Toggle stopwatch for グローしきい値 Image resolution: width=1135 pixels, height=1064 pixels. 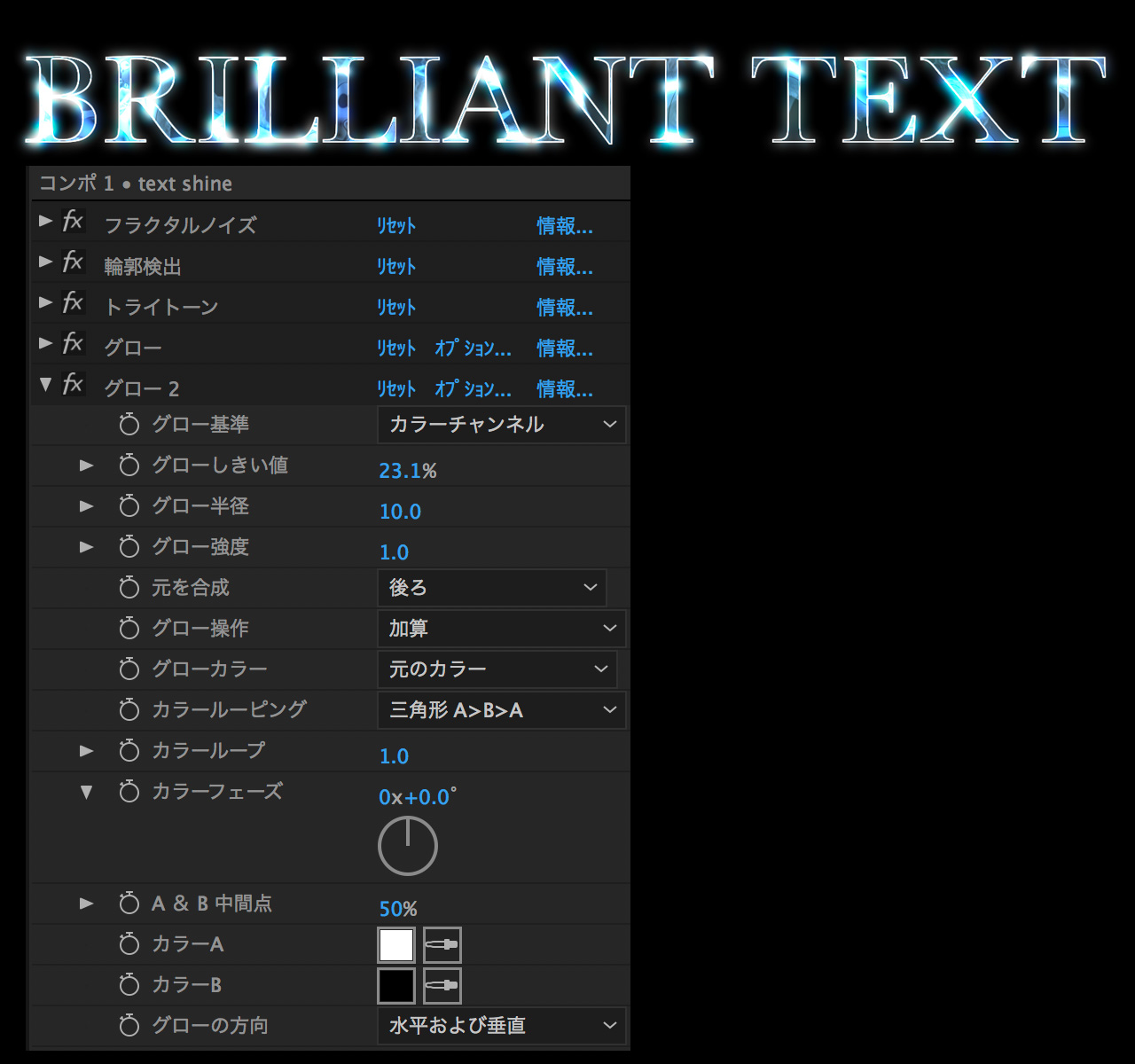coord(129,465)
